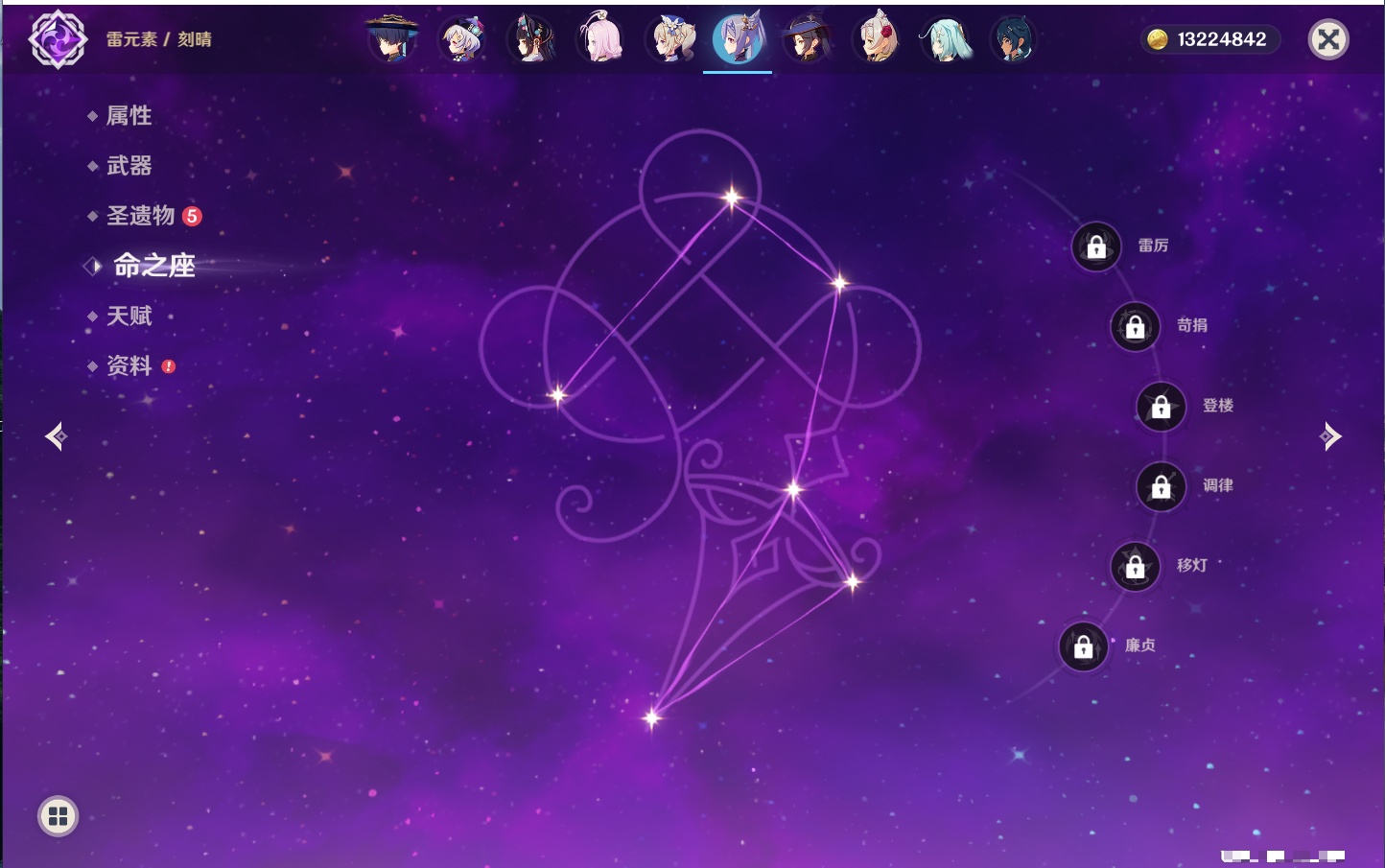
Task: Go to next character with right arrow
Action: tap(1330, 436)
